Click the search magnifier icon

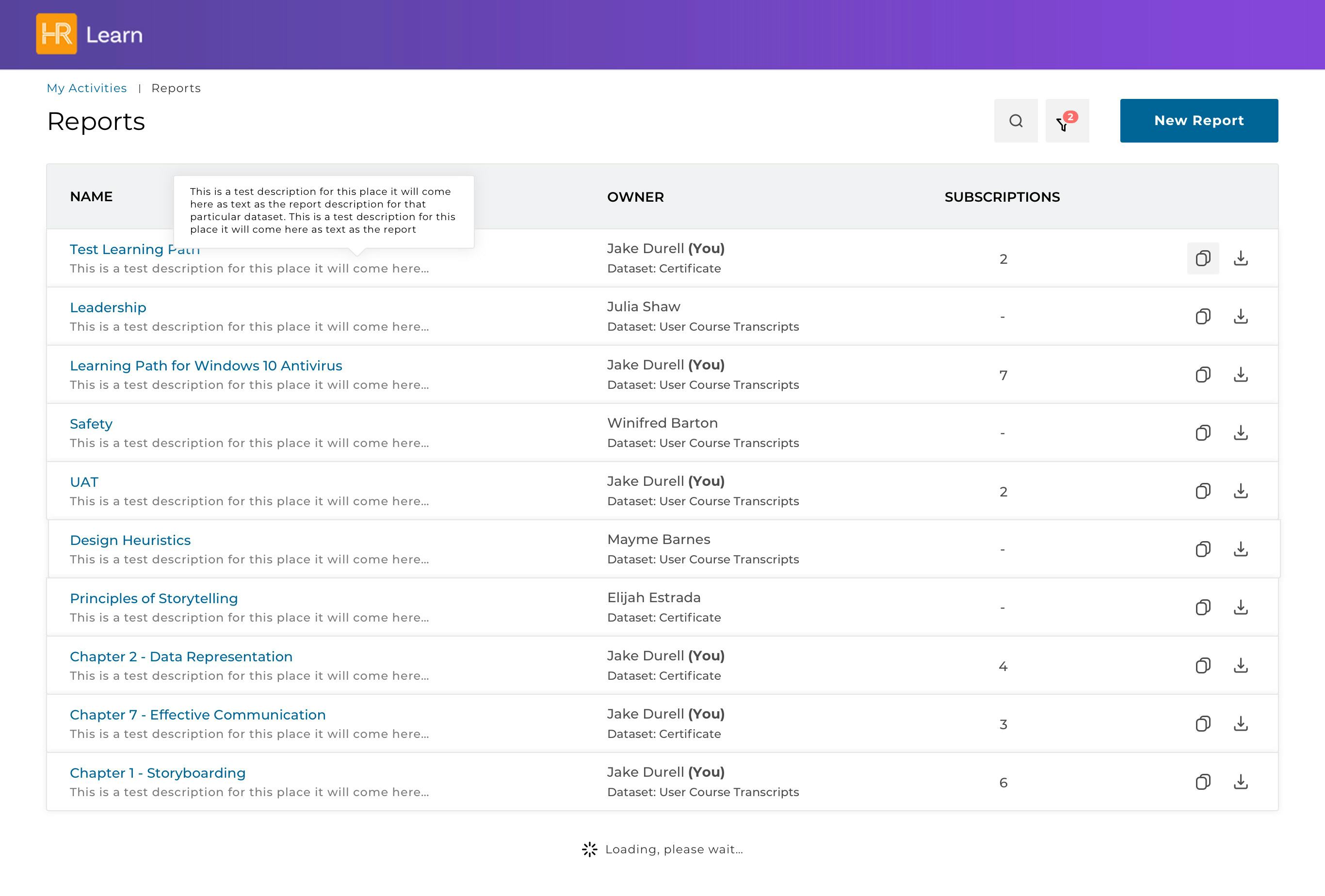coord(1016,121)
